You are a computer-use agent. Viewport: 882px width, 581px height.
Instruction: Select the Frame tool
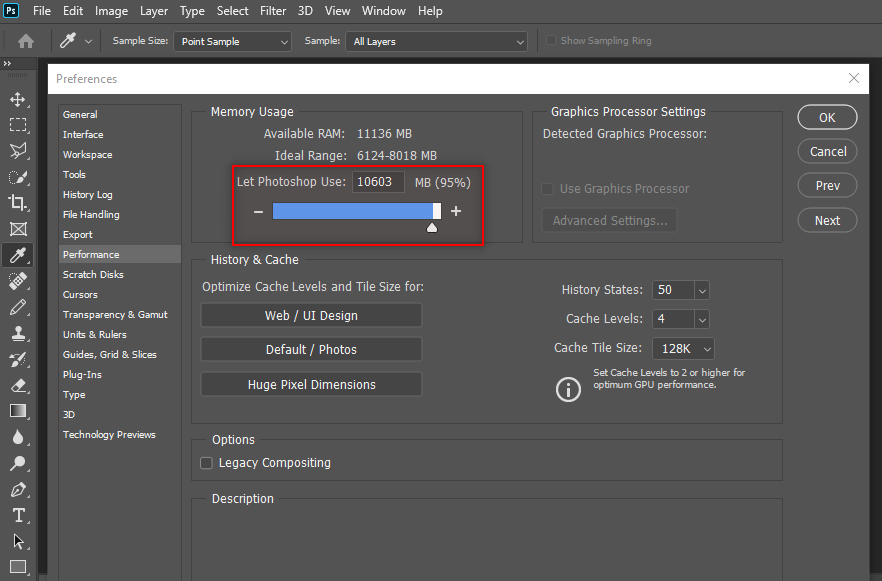(x=17, y=229)
